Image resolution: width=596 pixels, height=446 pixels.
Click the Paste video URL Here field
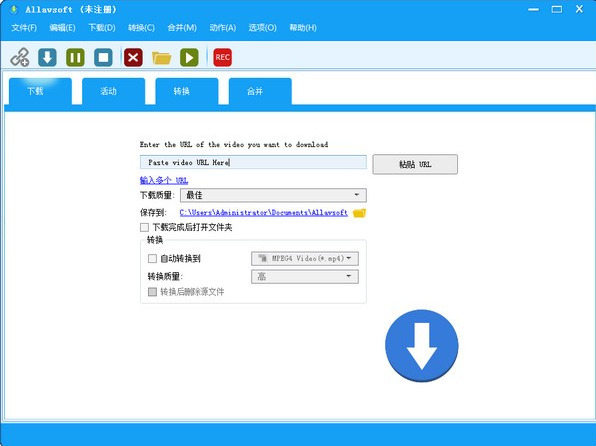point(253,162)
